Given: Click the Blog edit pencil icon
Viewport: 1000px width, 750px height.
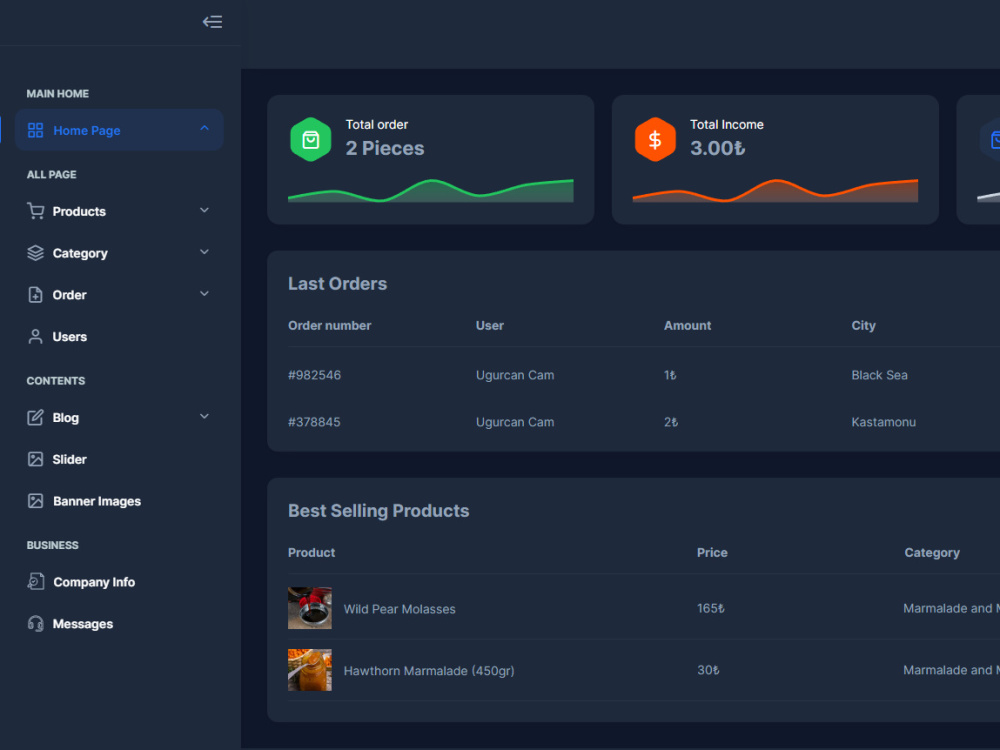Looking at the screenshot, I should 36,417.
